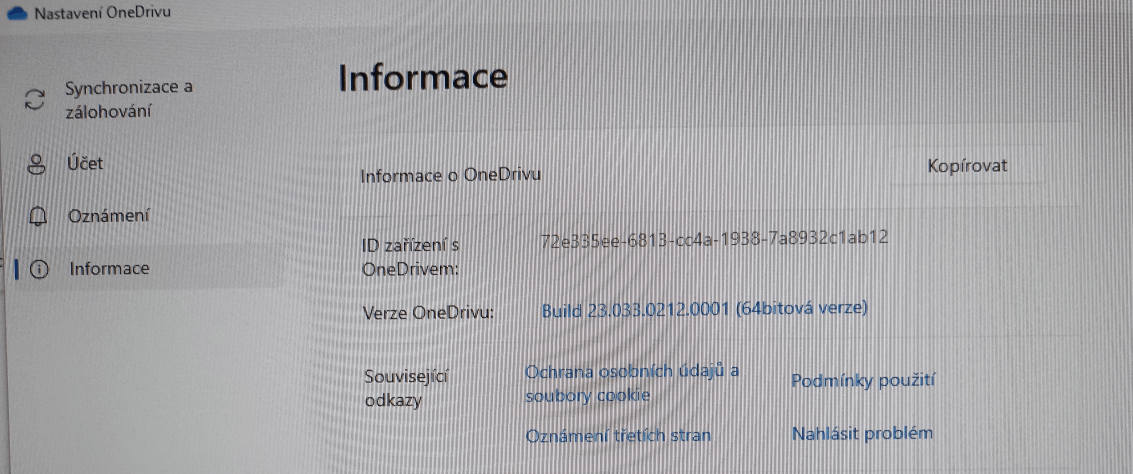Viewport: 1133px width, 474px height.
Task: Click the Účet person icon
Action: coord(35,164)
